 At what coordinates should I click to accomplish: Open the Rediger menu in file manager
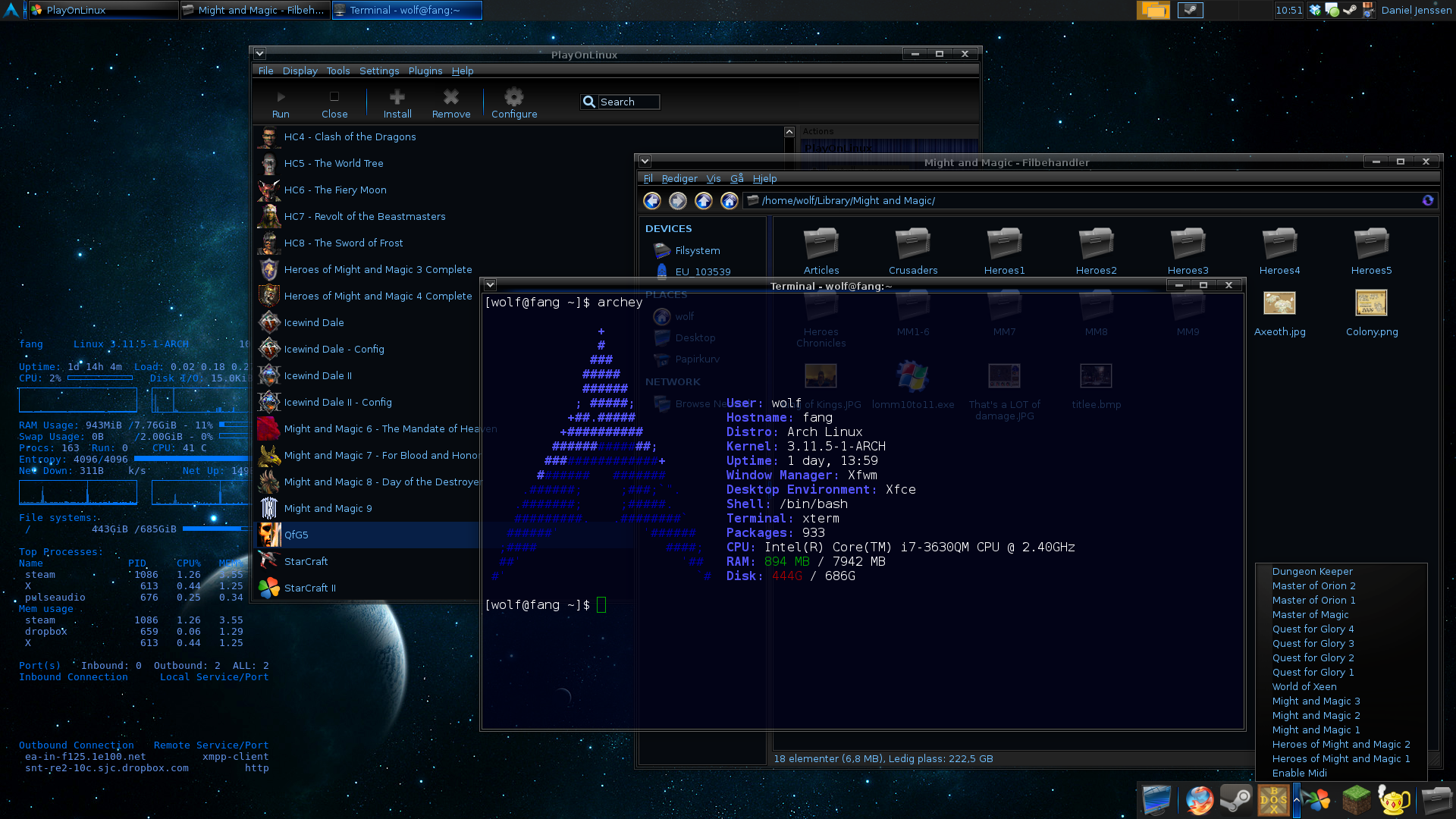pyautogui.click(x=679, y=179)
